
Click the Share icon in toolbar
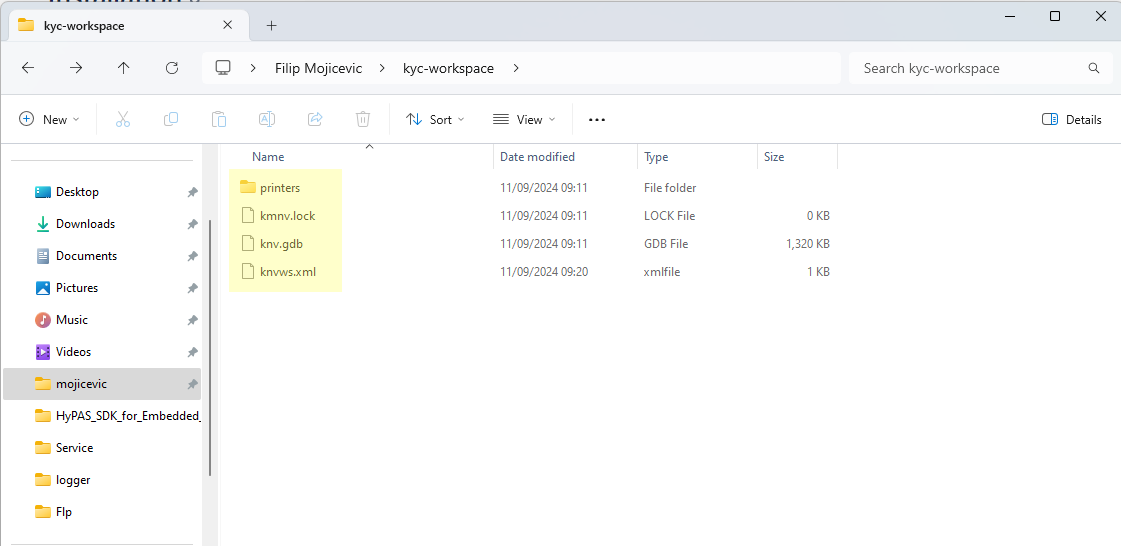click(315, 119)
